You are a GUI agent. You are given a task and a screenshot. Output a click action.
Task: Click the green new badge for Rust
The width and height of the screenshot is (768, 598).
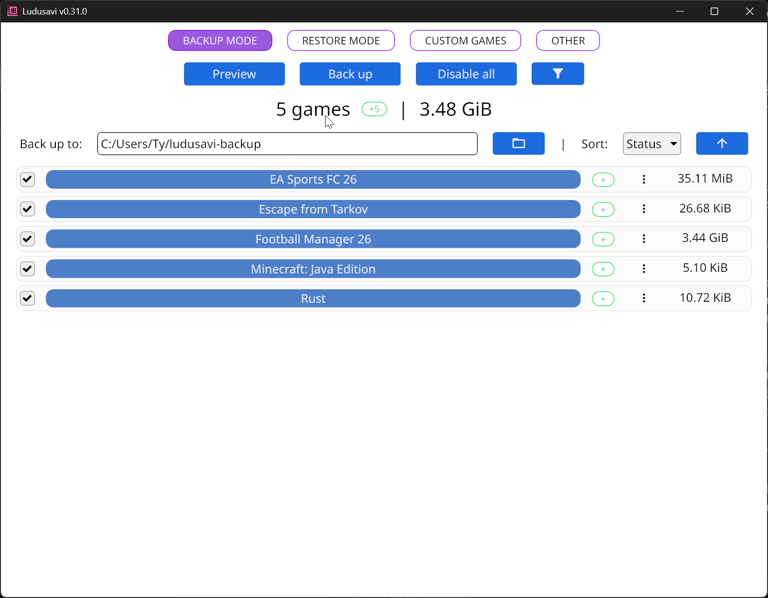coord(603,299)
